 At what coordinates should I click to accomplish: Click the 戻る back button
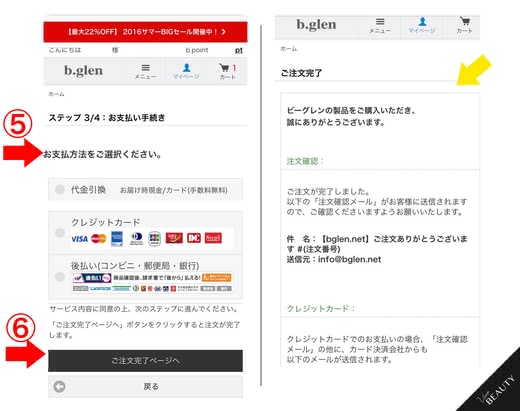tap(145, 387)
